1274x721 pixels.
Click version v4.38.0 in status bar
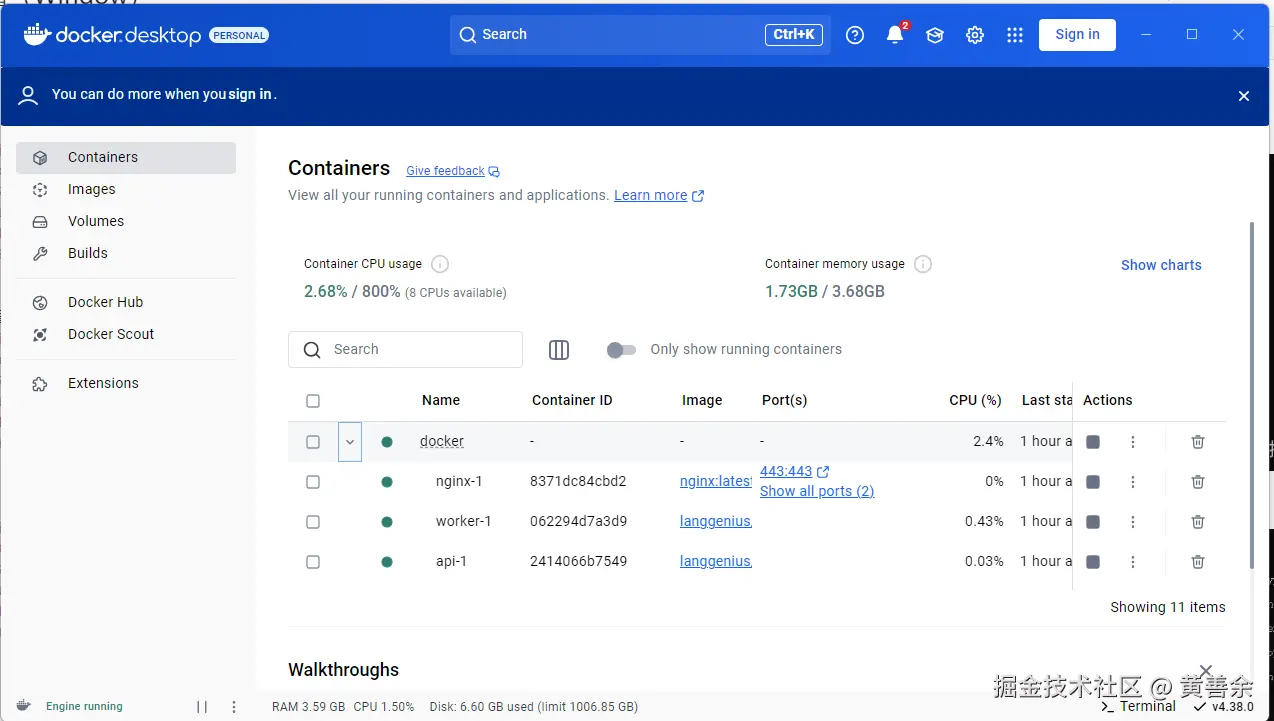tap(1223, 707)
